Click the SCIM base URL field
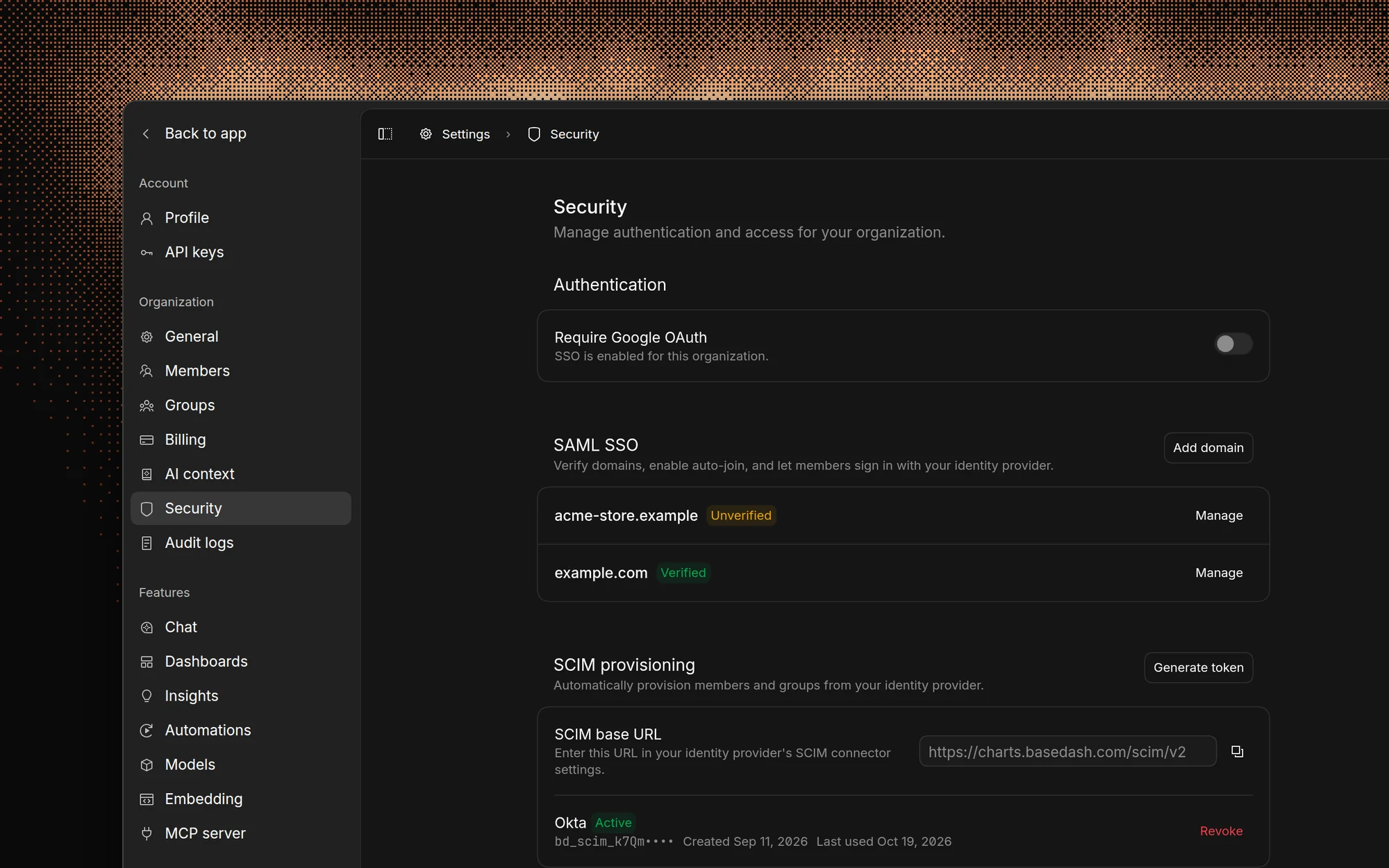The height and width of the screenshot is (868, 1389). click(1067, 751)
